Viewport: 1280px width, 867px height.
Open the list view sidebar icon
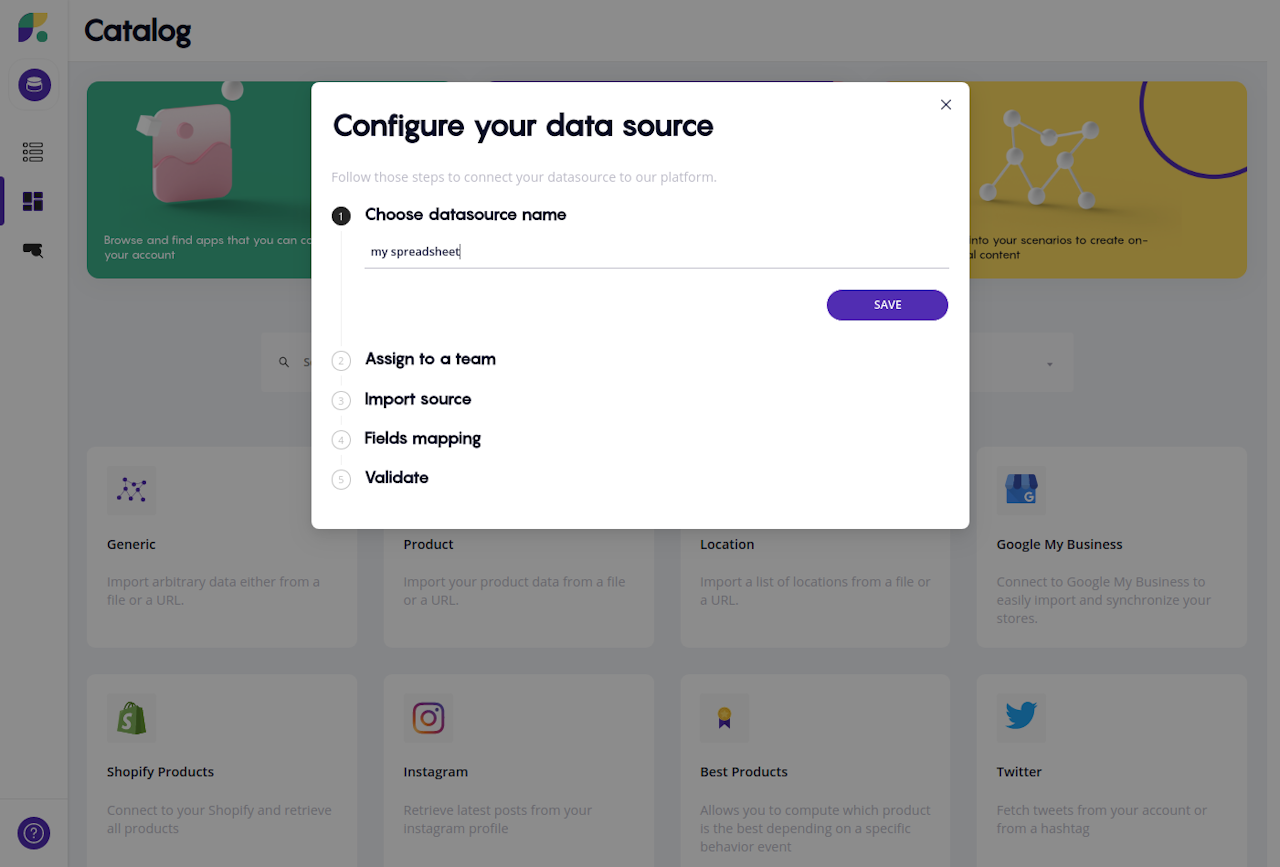pyautogui.click(x=33, y=152)
